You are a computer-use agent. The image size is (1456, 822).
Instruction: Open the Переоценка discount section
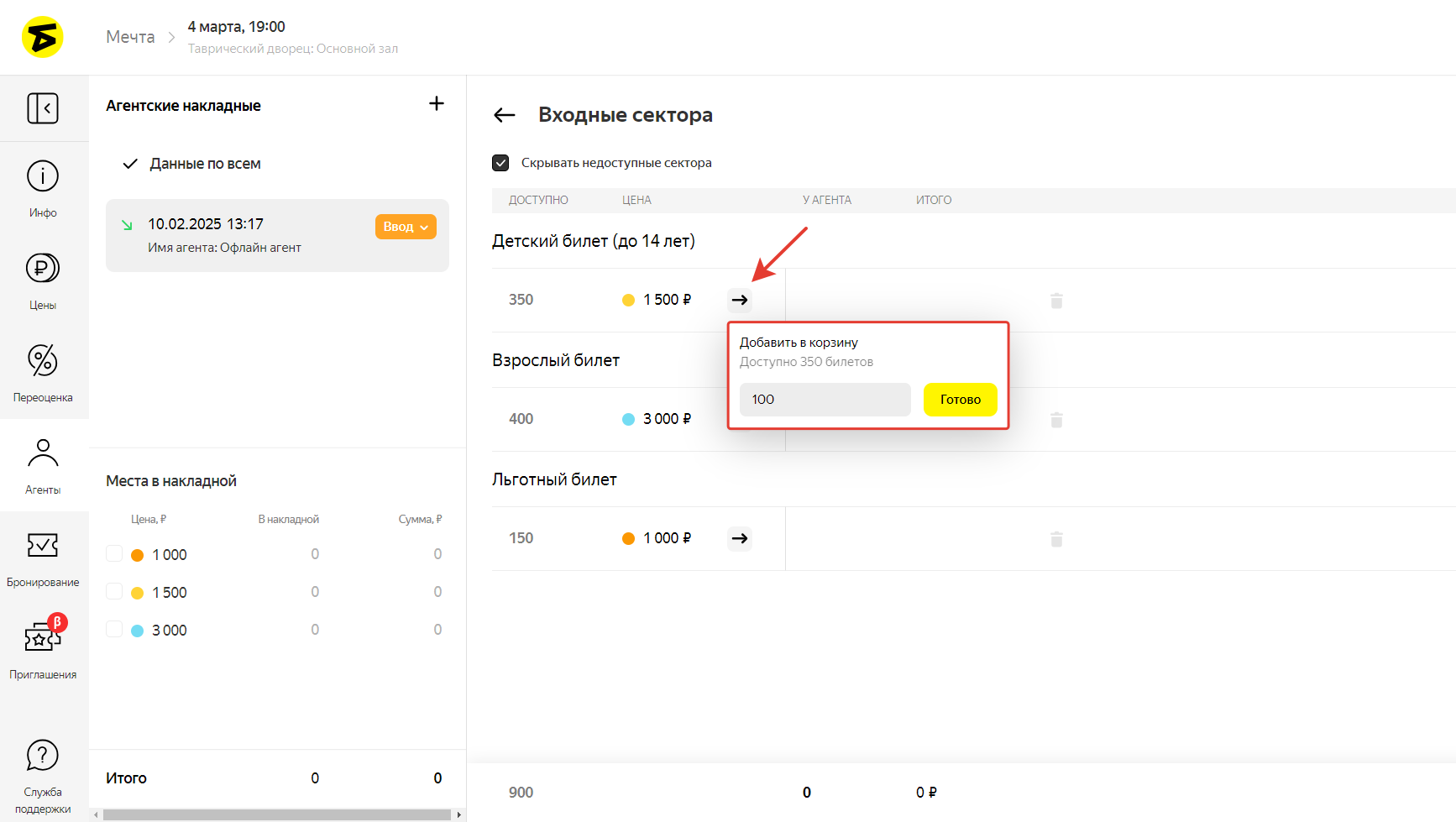(x=43, y=374)
